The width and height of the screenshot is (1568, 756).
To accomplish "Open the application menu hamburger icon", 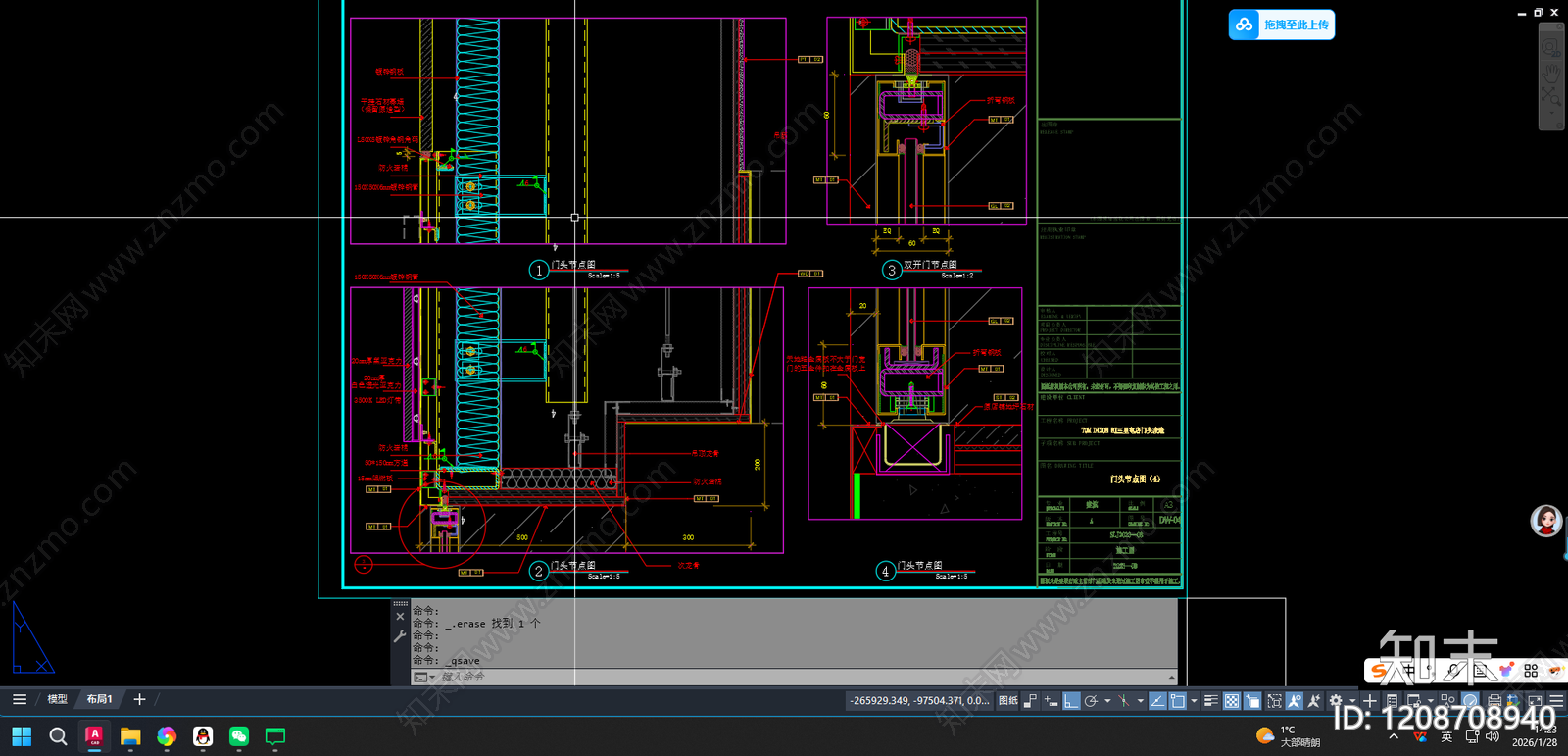I will (20, 699).
